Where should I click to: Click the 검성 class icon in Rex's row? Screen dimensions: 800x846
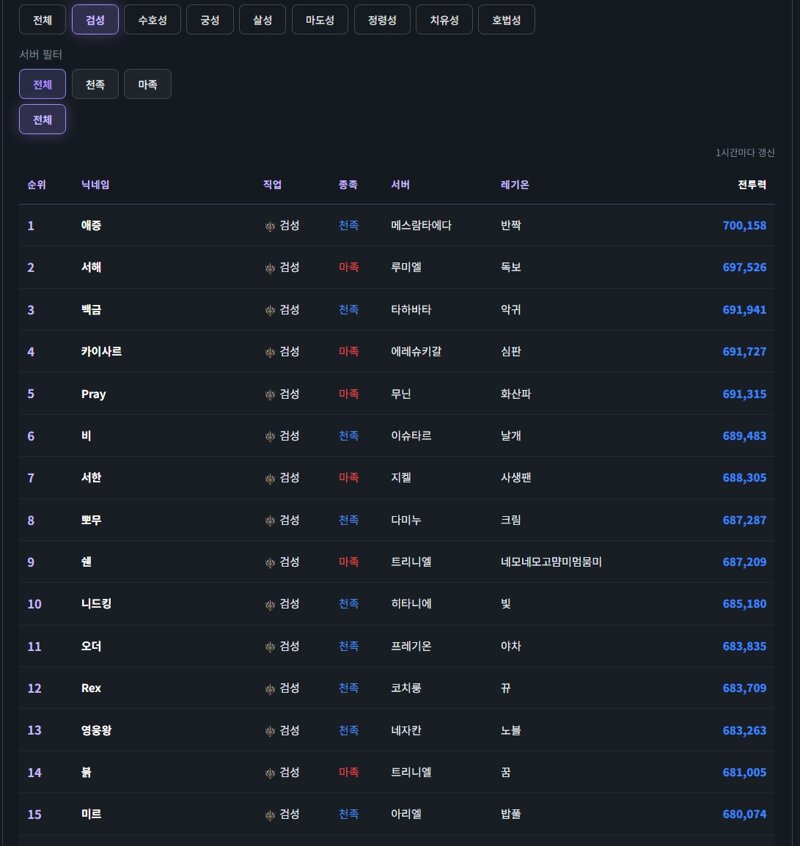point(270,689)
